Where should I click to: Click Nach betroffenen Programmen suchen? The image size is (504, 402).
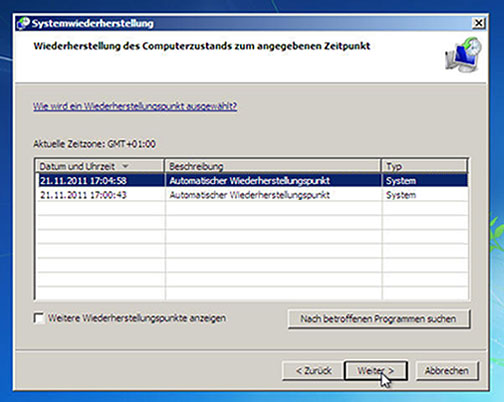[379, 319]
